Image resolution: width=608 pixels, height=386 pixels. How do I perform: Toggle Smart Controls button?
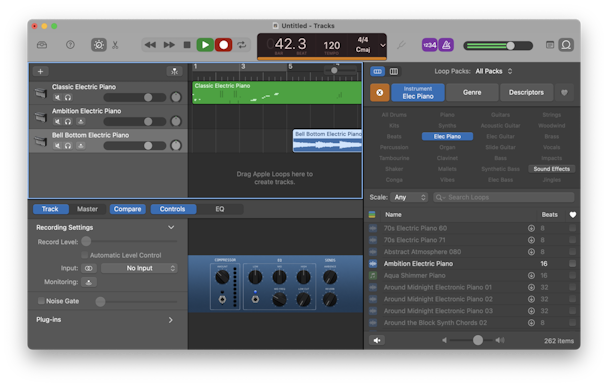[98, 45]
